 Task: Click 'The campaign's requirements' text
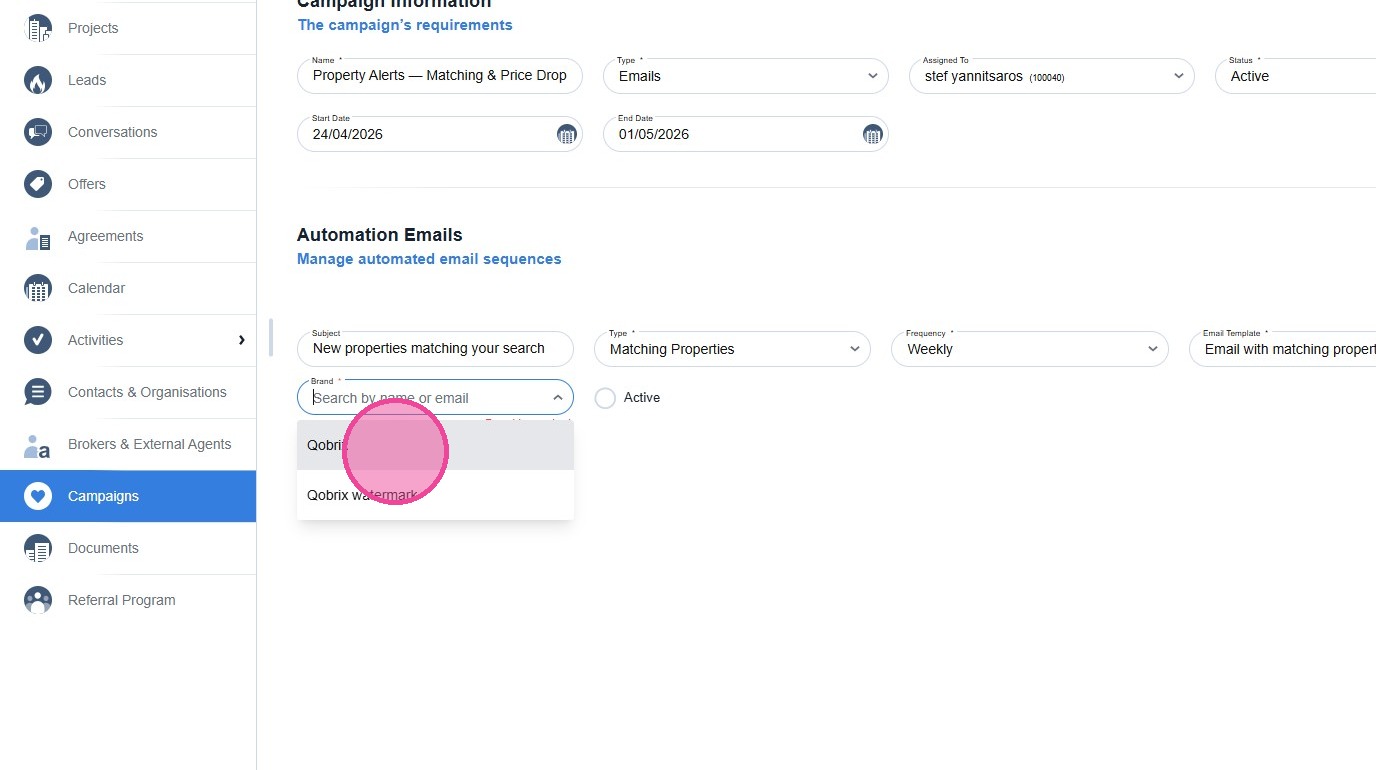405,25
